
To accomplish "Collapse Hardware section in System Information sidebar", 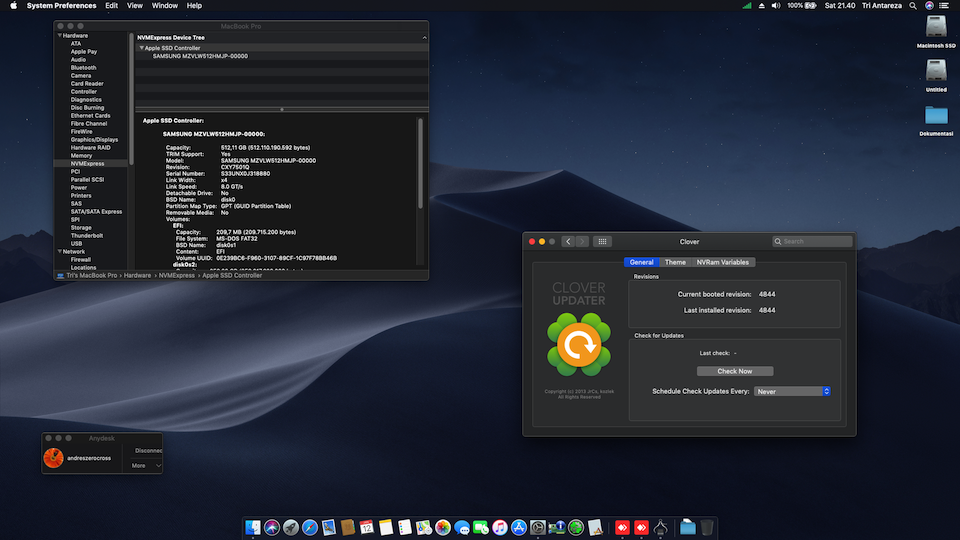I will click(59, 36).
